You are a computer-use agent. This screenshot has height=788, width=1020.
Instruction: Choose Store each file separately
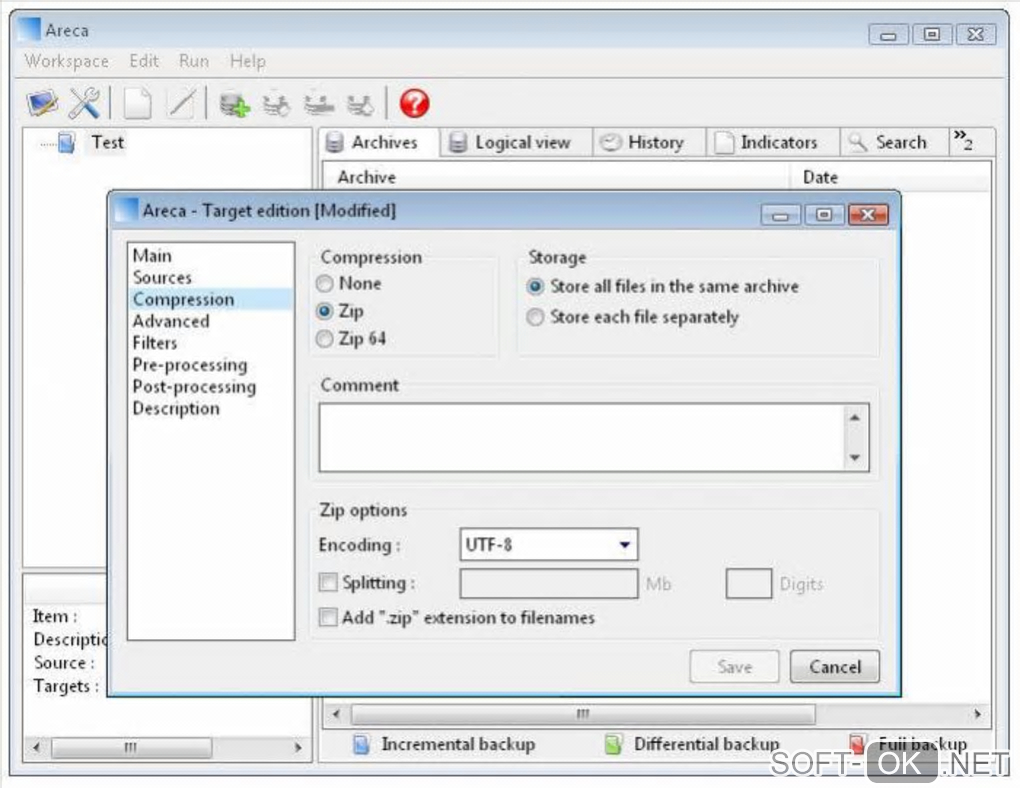point(535,317)
